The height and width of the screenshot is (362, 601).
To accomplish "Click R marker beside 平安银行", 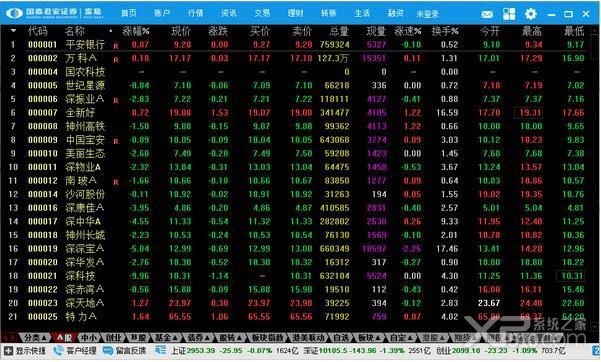I will (x=116, y=46).
